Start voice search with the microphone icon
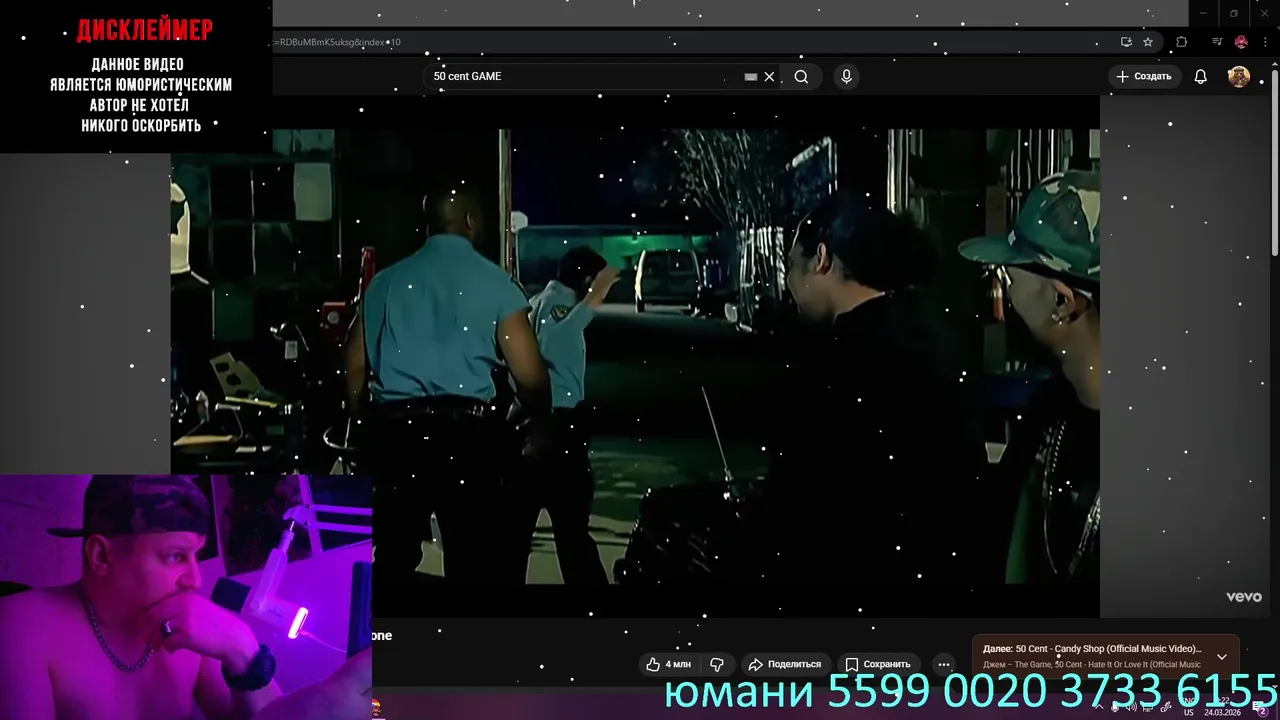This screenshot has height=720, width=1280. click(846, 76)
